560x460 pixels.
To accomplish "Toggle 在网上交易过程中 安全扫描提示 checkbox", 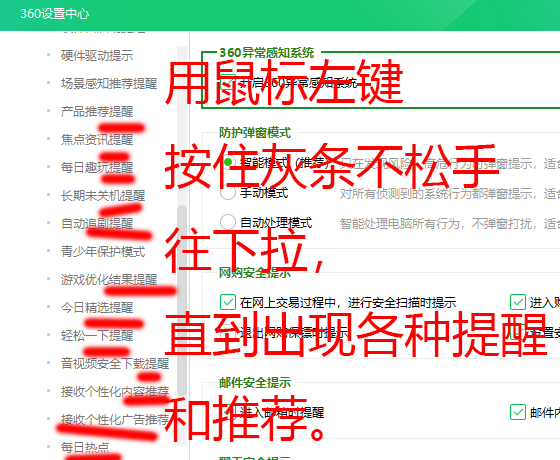I will pyautogui.click(x=228, y=302).
